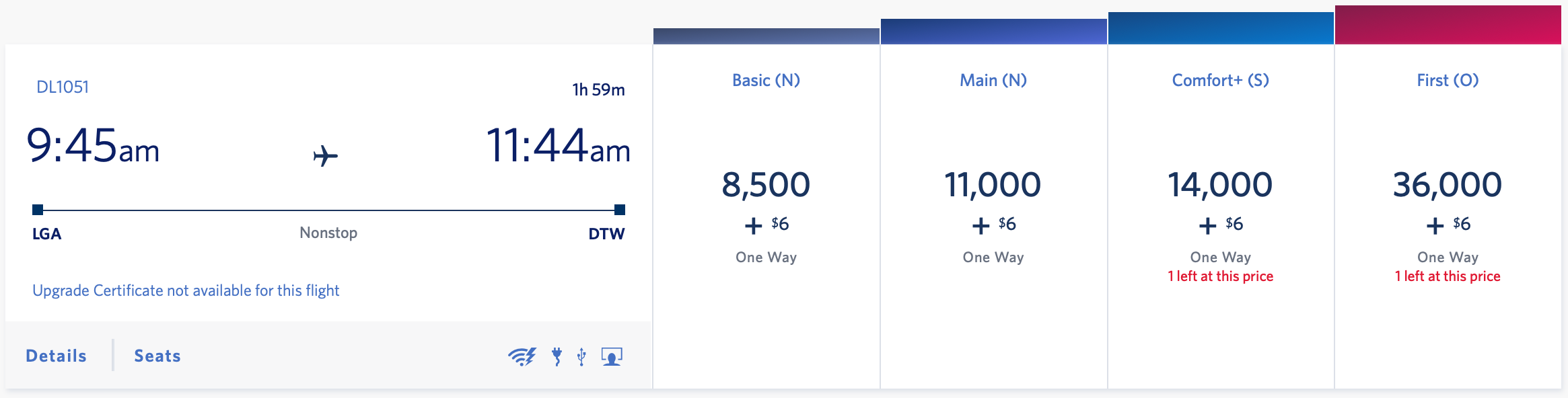Click the high-speed Wi-Fi amenity icon

coord(522,356)
